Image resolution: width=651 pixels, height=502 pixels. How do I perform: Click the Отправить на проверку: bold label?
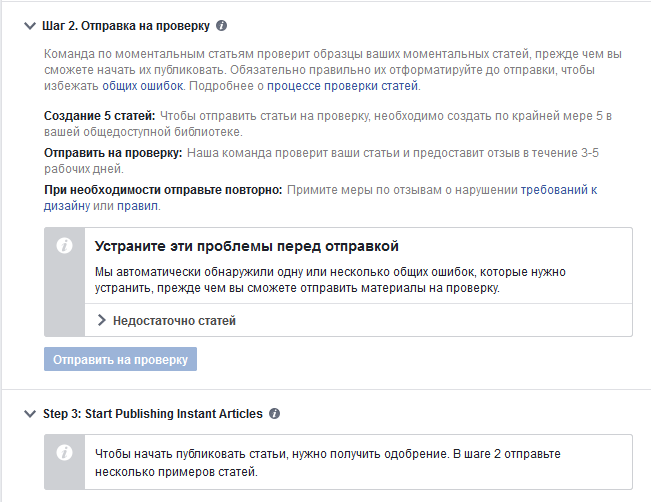(x=113, y=153)
